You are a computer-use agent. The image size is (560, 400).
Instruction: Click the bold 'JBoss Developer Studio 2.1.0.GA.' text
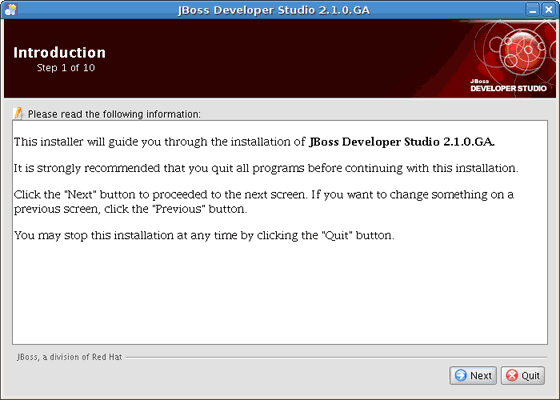(x=402, y=142)
